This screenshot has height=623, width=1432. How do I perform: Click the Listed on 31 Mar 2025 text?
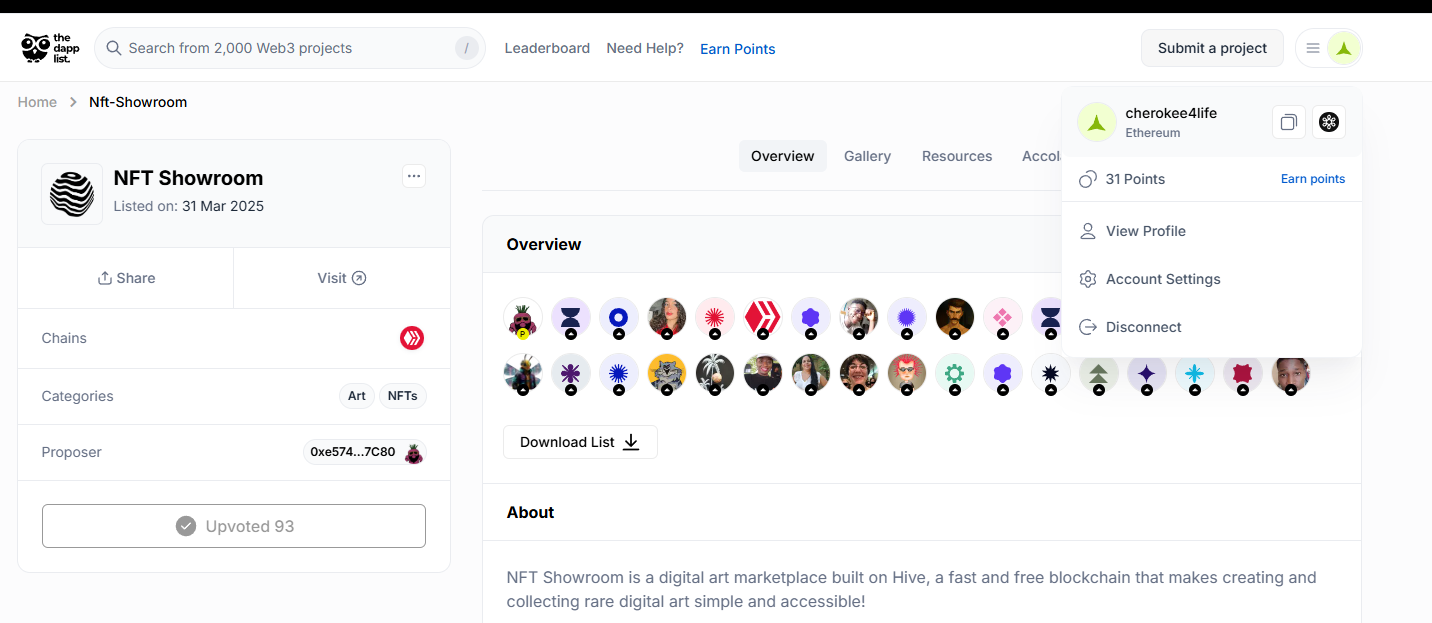pyautogui.click(x=189, y=206)
